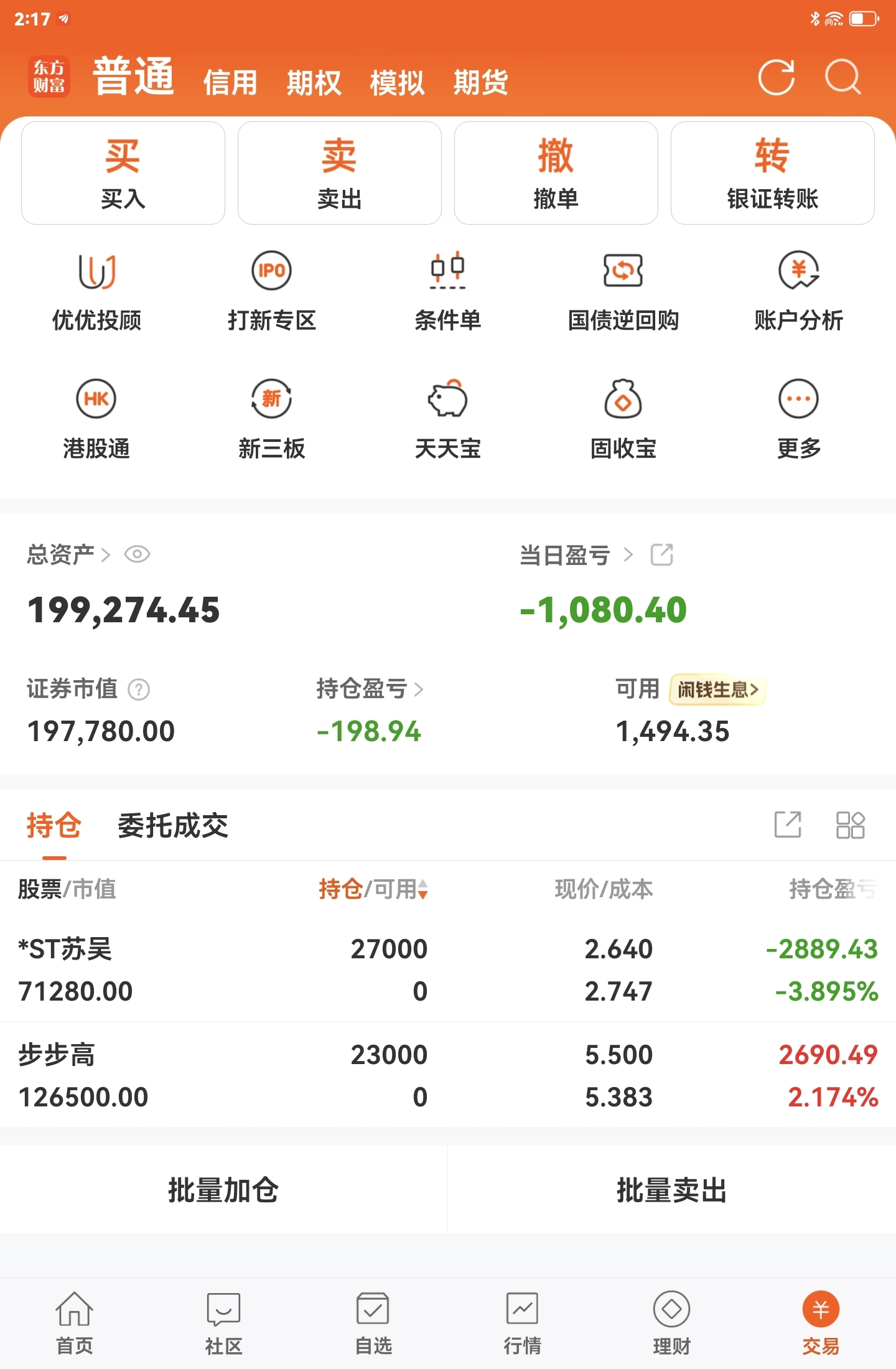
Task: Toggle total assets visibility eye
Action: 138,554
